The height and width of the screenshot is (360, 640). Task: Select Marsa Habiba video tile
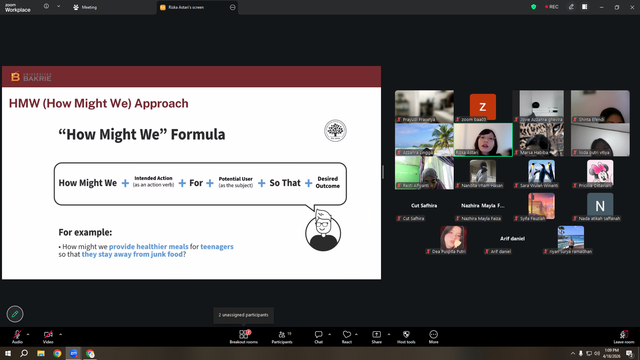542,140
